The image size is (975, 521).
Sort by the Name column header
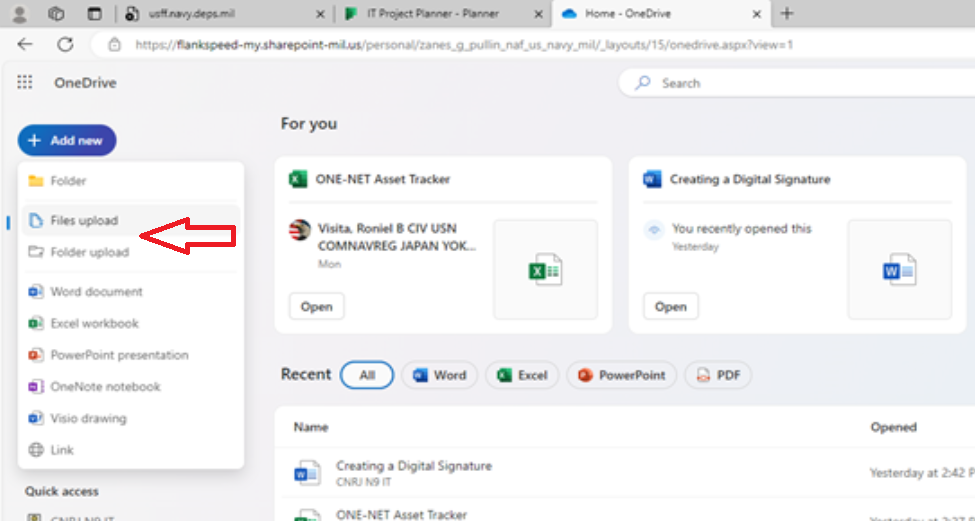(311, 427)
